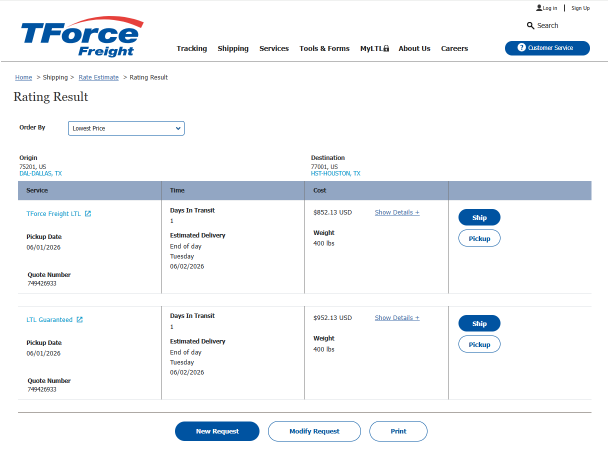Open LTL Guaranteed external link icon
Screen dimensions: 608x455
(x=79, y=320)
